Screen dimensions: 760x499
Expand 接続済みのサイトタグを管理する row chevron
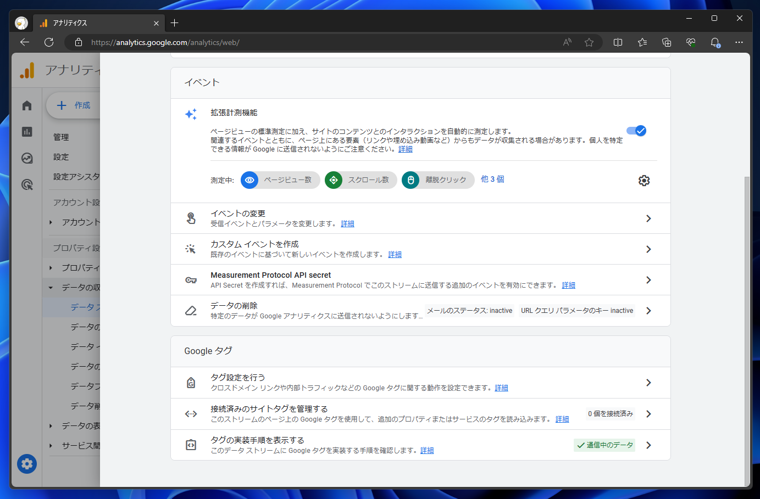649,414
